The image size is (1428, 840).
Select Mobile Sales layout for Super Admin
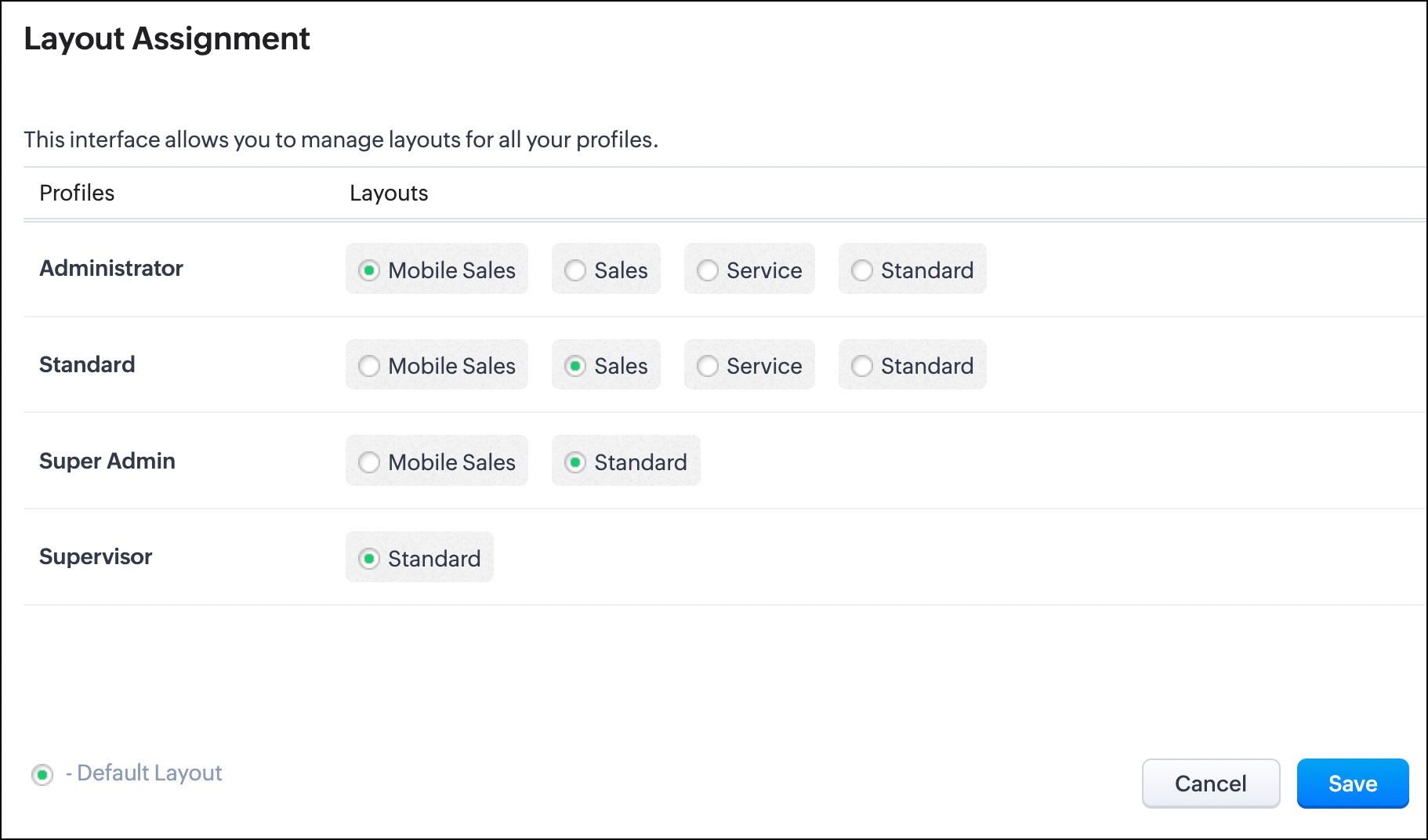click(369, 462)
